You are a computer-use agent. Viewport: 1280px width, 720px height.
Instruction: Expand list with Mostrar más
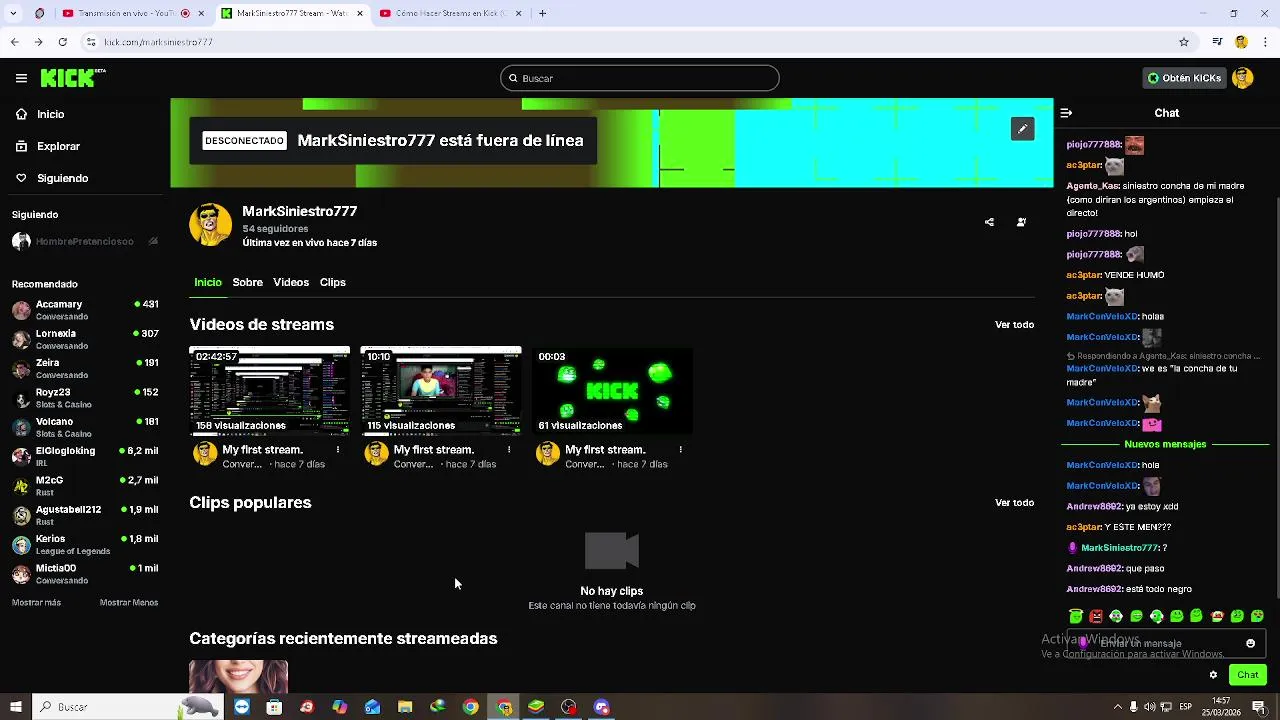[36, 603]
